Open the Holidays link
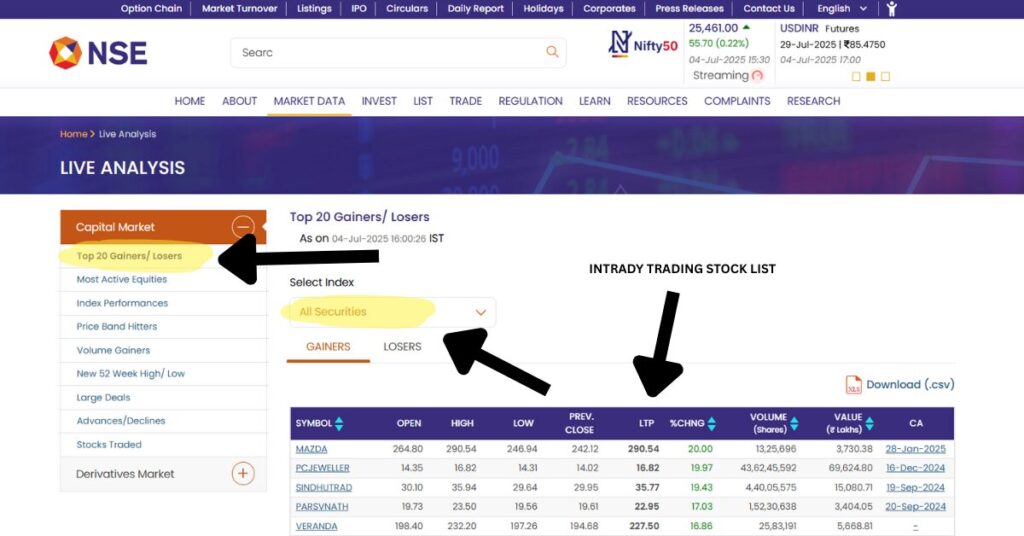Viewport: 1024px width, 536px height. click(543, 8)
